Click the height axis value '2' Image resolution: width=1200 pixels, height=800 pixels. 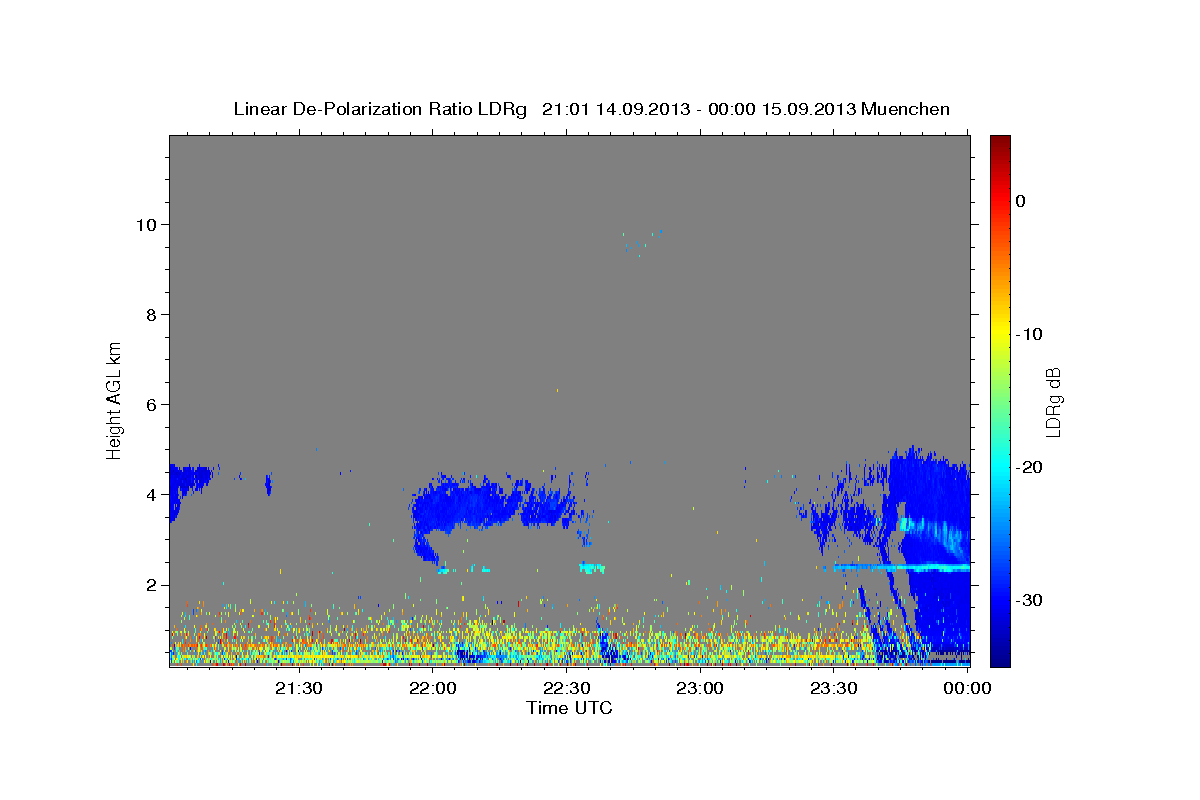(150, 585)
